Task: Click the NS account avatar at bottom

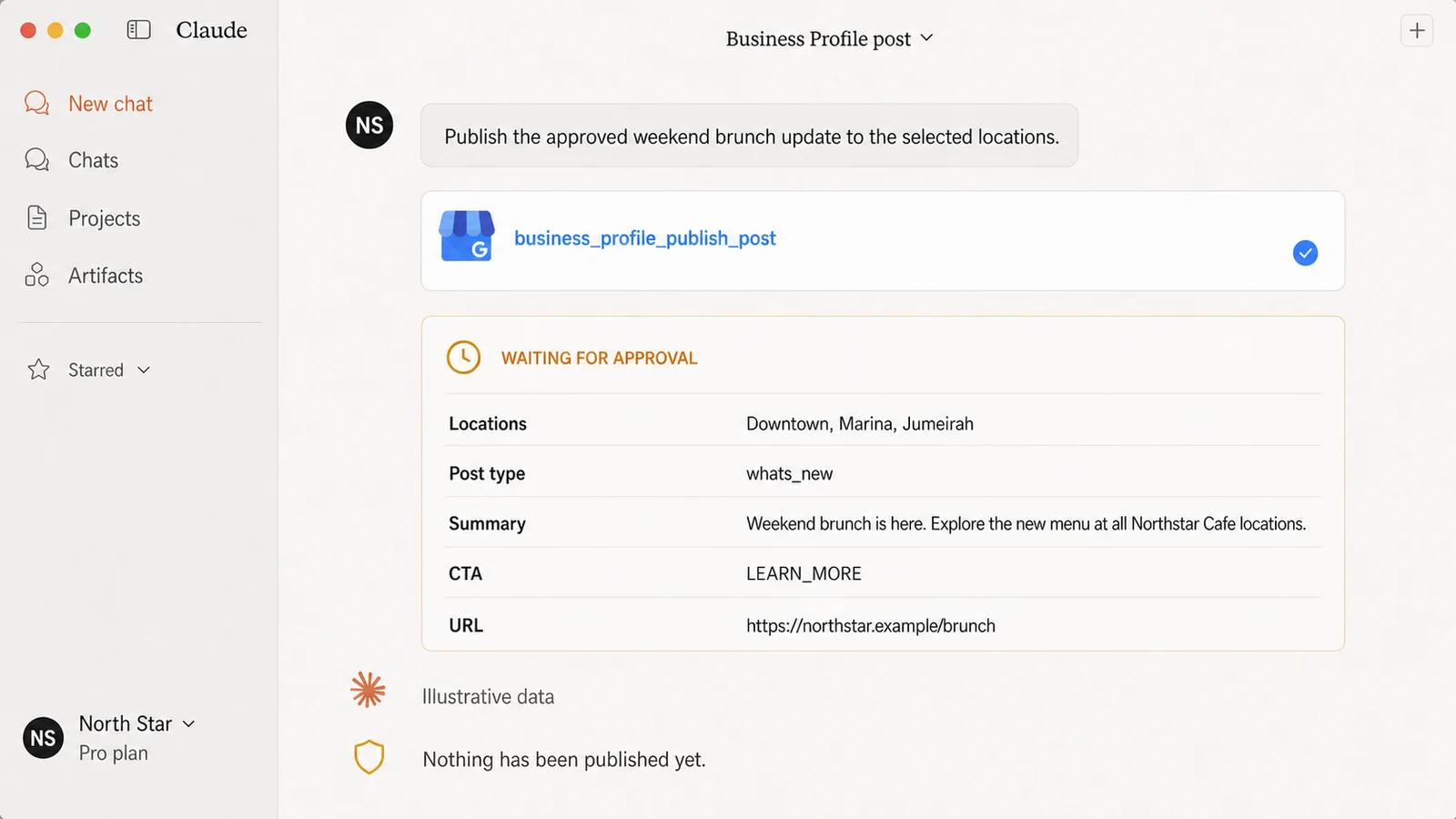Action: 43,738
